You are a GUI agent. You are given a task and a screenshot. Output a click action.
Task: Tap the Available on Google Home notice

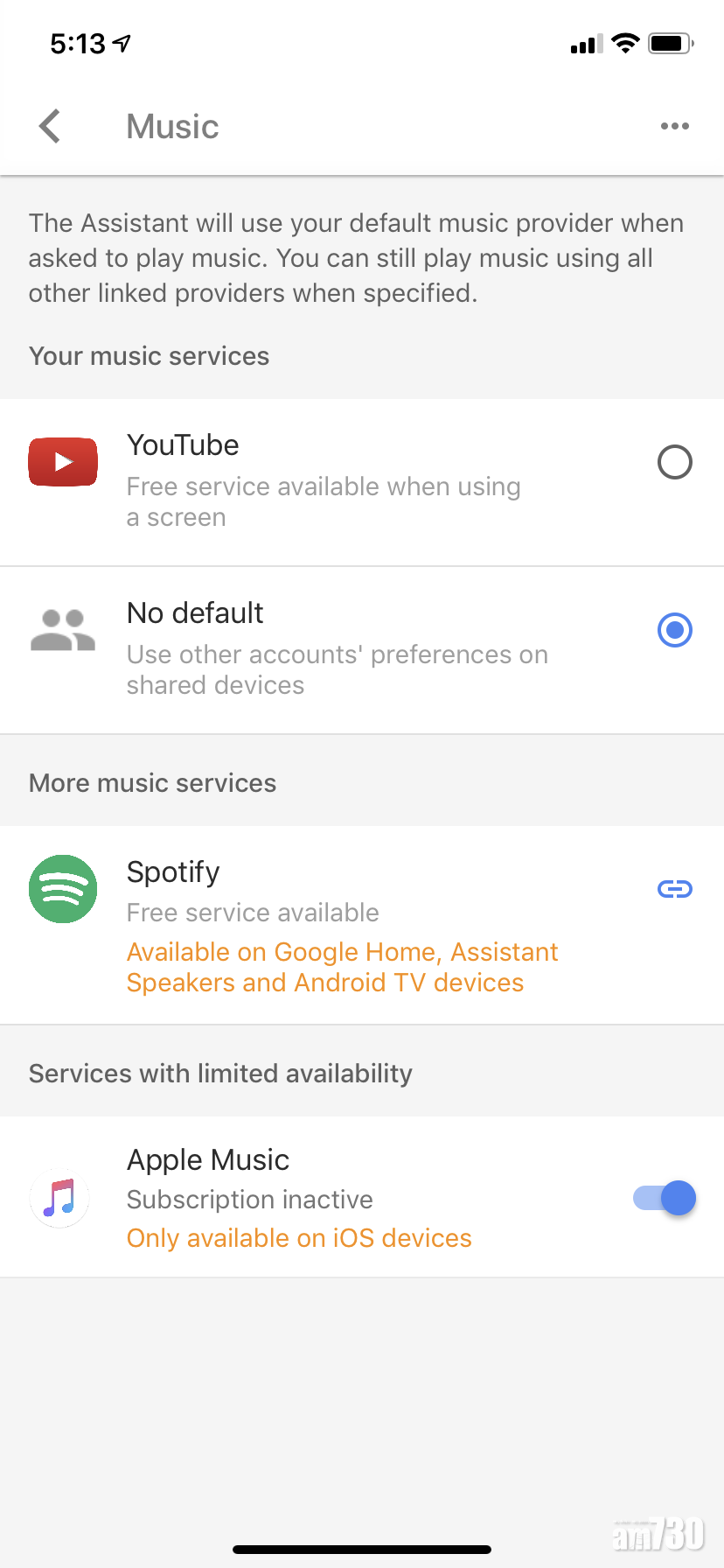tap(342, 967)
